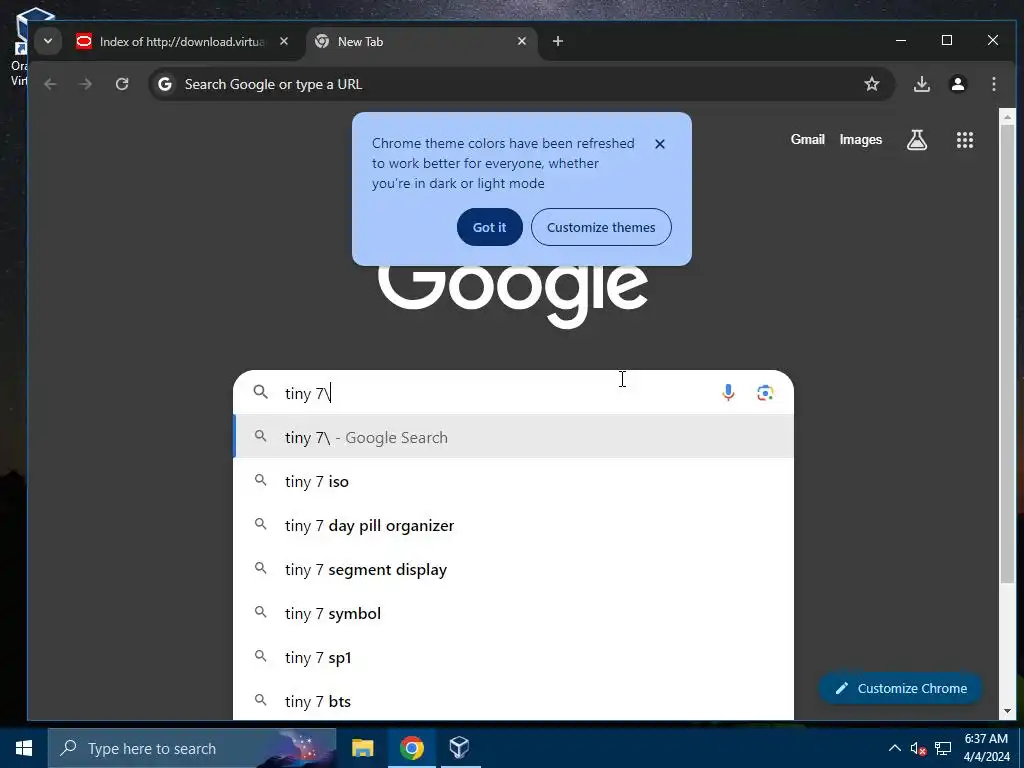Open Chrome three-dot menu
This screenshot has height=768, width=1024.
pos(994,84)
